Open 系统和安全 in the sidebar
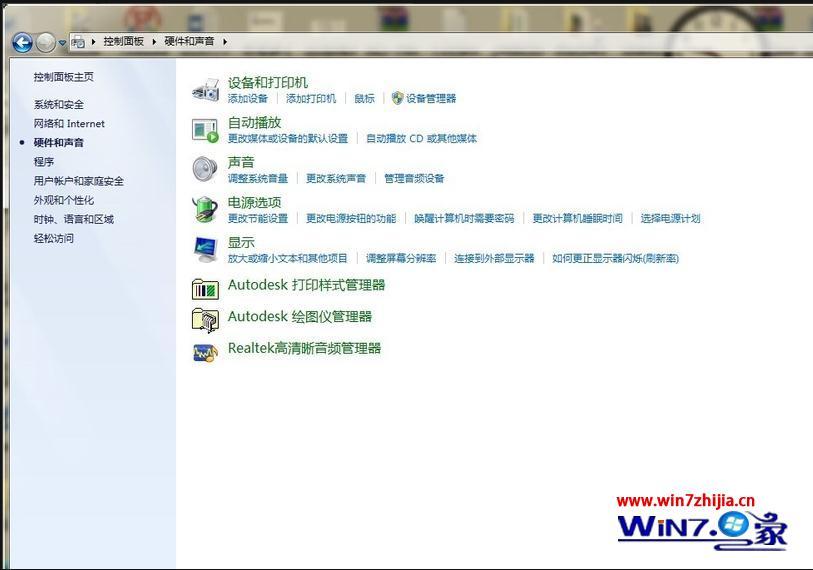This screenshot has height=570, width=813. coord(59,104)
